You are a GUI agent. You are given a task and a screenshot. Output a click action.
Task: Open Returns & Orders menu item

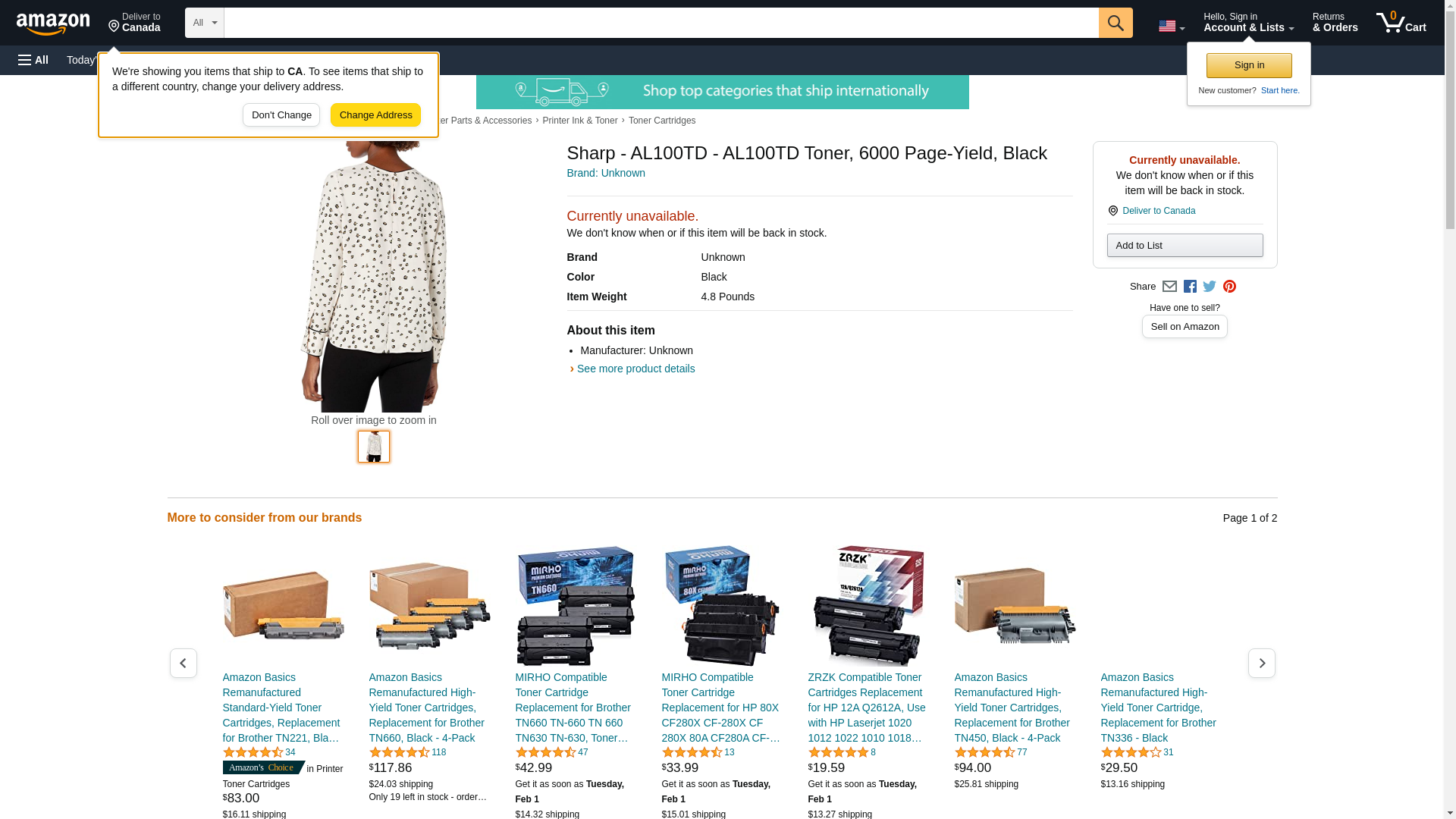point(1335,23)
